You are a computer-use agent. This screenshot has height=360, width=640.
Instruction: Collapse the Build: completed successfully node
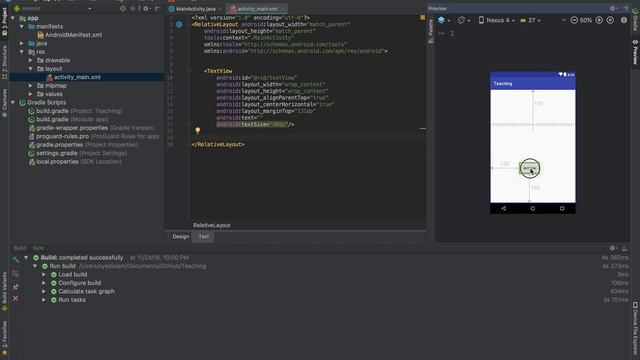coord(26,258)
